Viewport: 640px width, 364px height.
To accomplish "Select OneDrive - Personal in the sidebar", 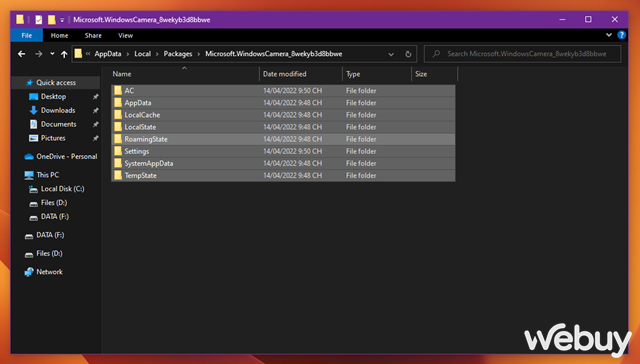I will (67, 156).
